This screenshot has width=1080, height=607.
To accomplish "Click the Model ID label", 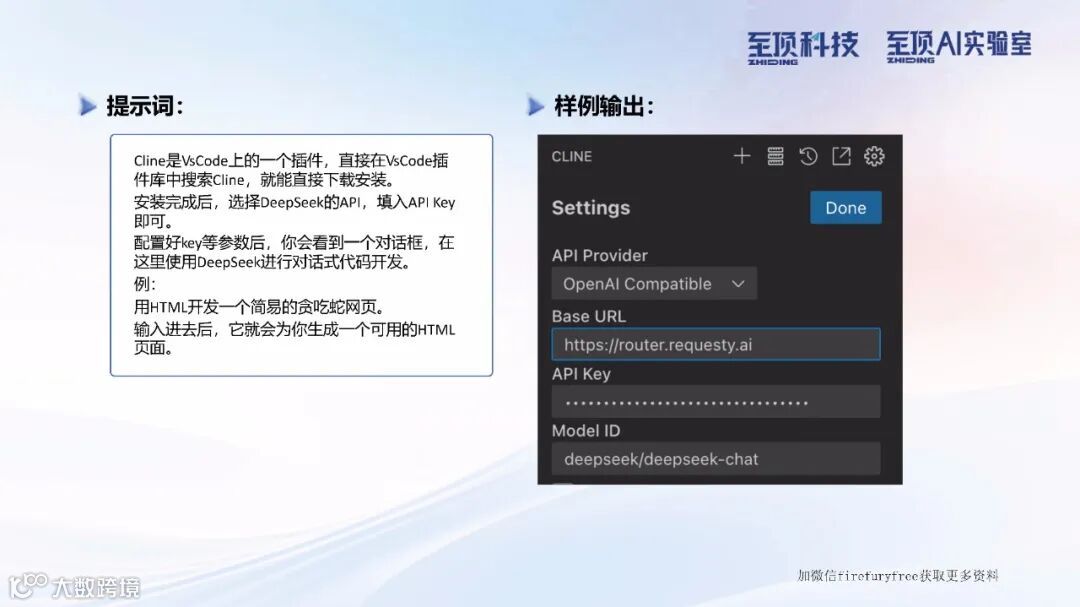I will click(x=586, y=431).
